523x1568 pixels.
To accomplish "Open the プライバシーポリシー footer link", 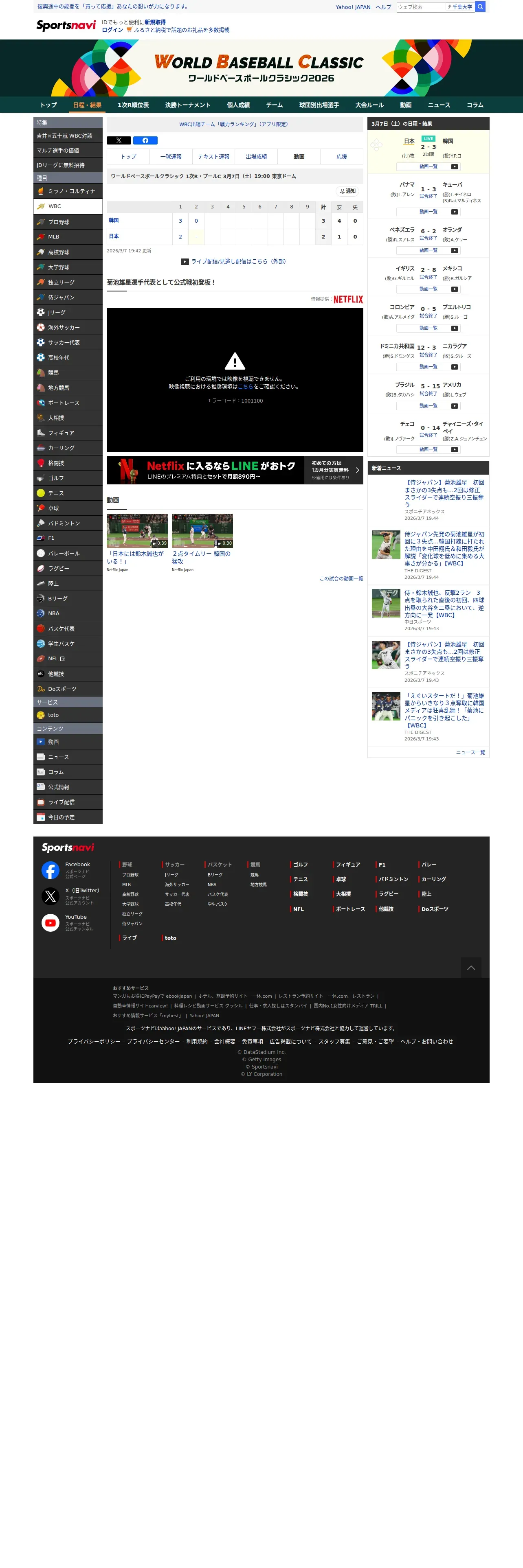I will pyautogui.click(x=94, y=1042).
